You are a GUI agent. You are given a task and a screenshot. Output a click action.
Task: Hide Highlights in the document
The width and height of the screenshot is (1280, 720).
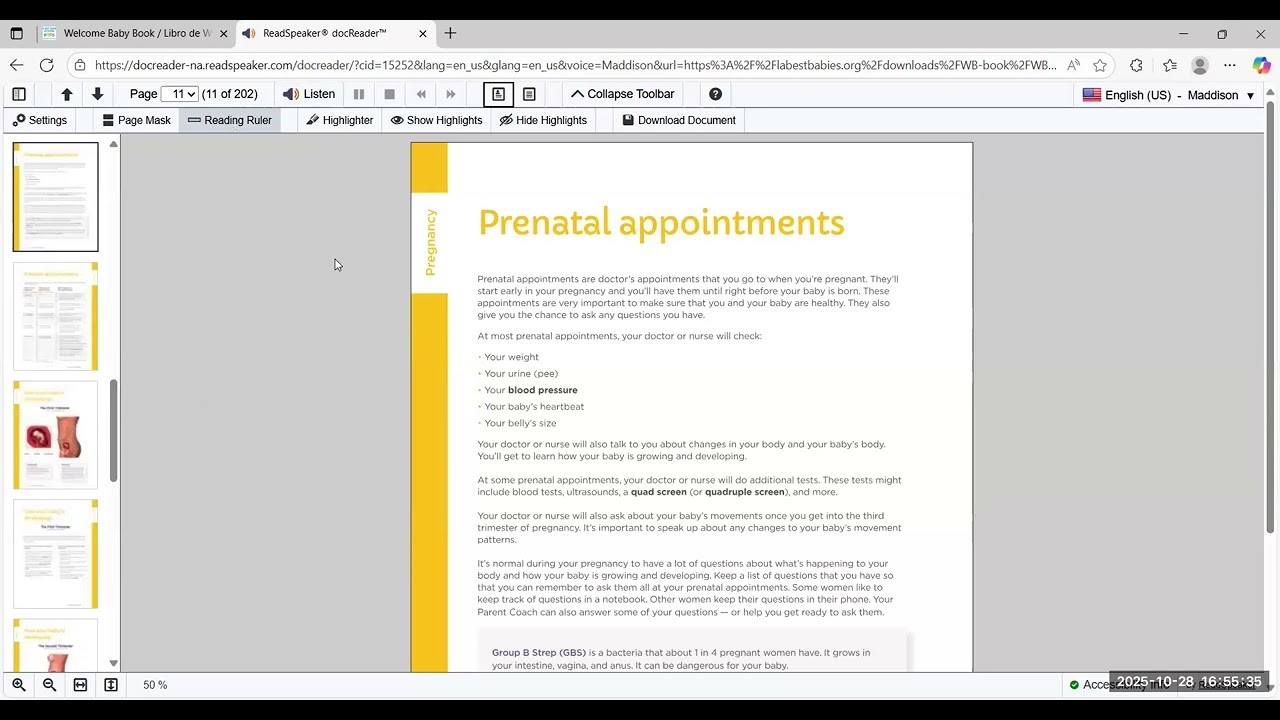click(x=543, y=120)
